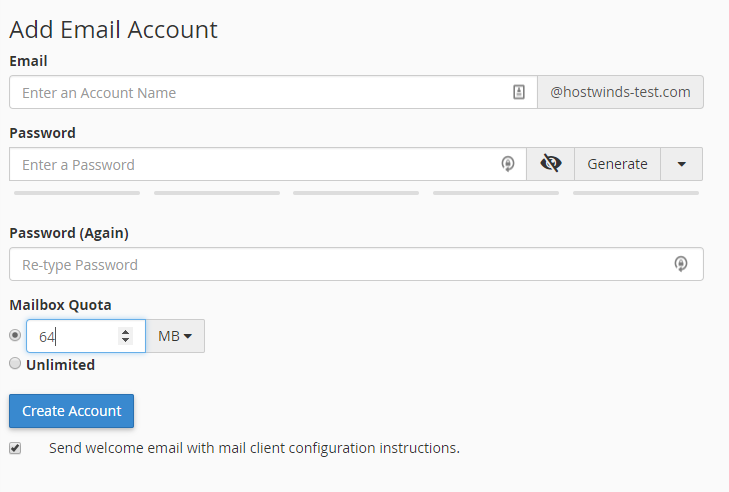Click the @hostwinds-test.com domain label

[x=620, y=92]
